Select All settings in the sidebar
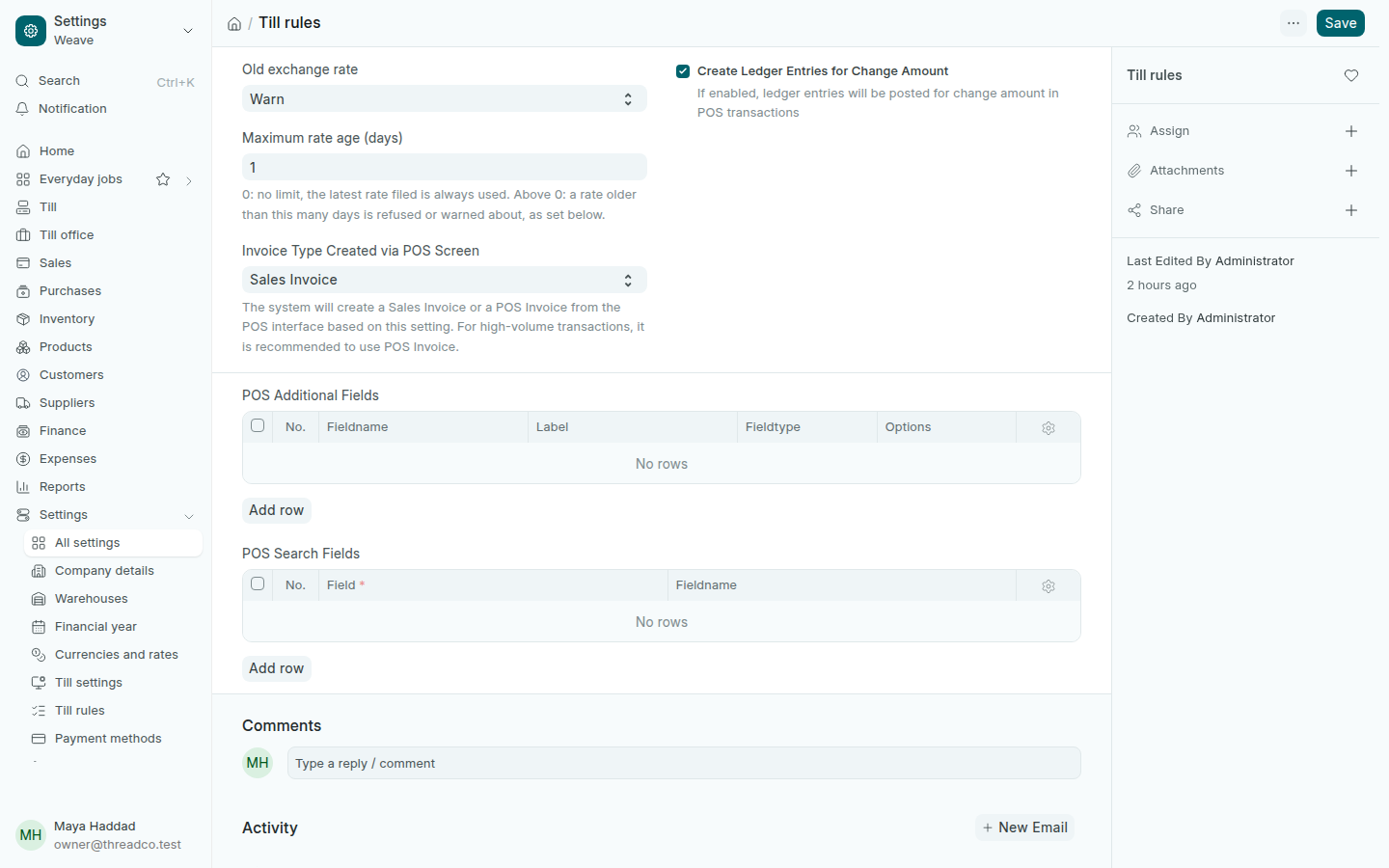Image resolution: width=1389 pixels, height=868 pixels. [x=114, y=543]
